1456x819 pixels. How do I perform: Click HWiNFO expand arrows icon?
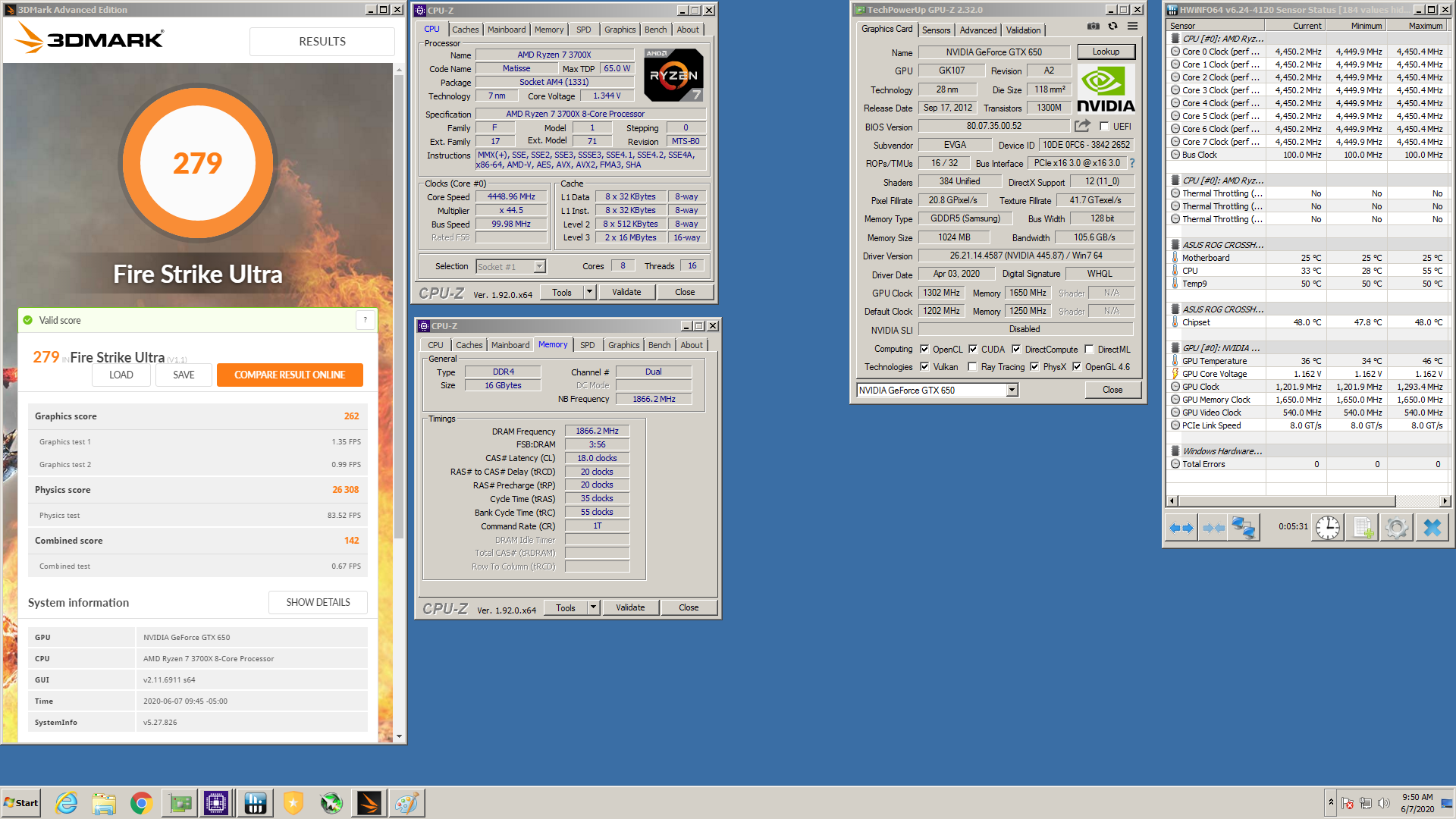(x=1181, y=528)
